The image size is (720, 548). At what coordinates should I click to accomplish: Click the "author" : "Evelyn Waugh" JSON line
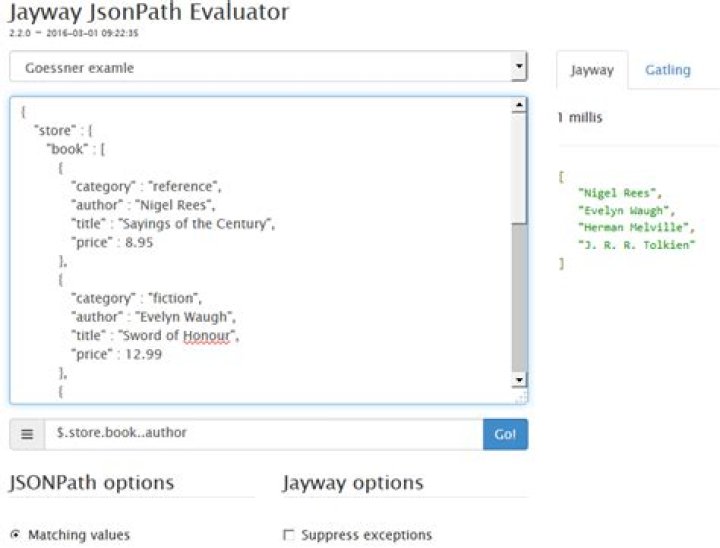coord(153,317)
